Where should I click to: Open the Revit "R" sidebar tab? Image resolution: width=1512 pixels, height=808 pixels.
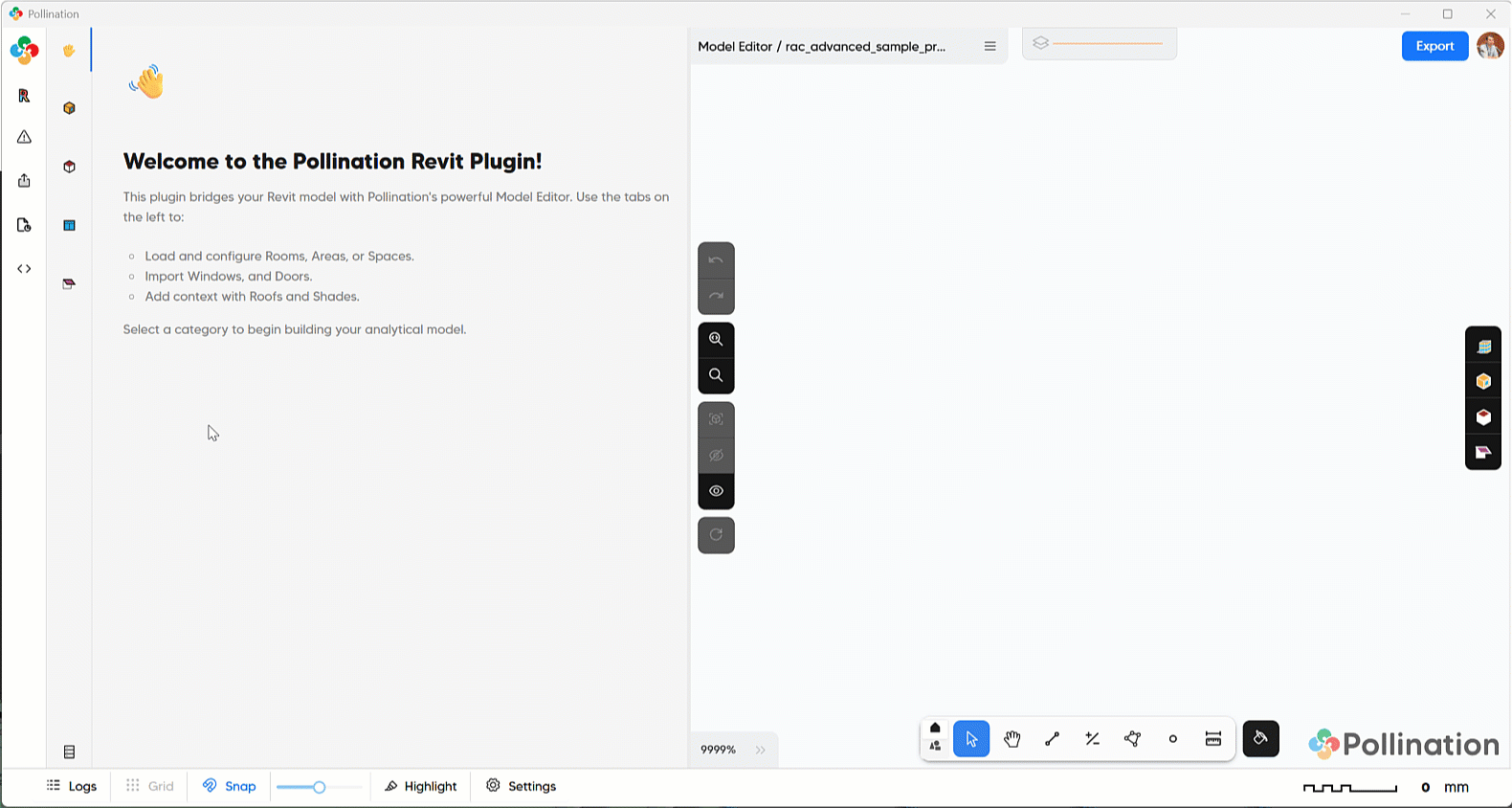pos(24,96)
